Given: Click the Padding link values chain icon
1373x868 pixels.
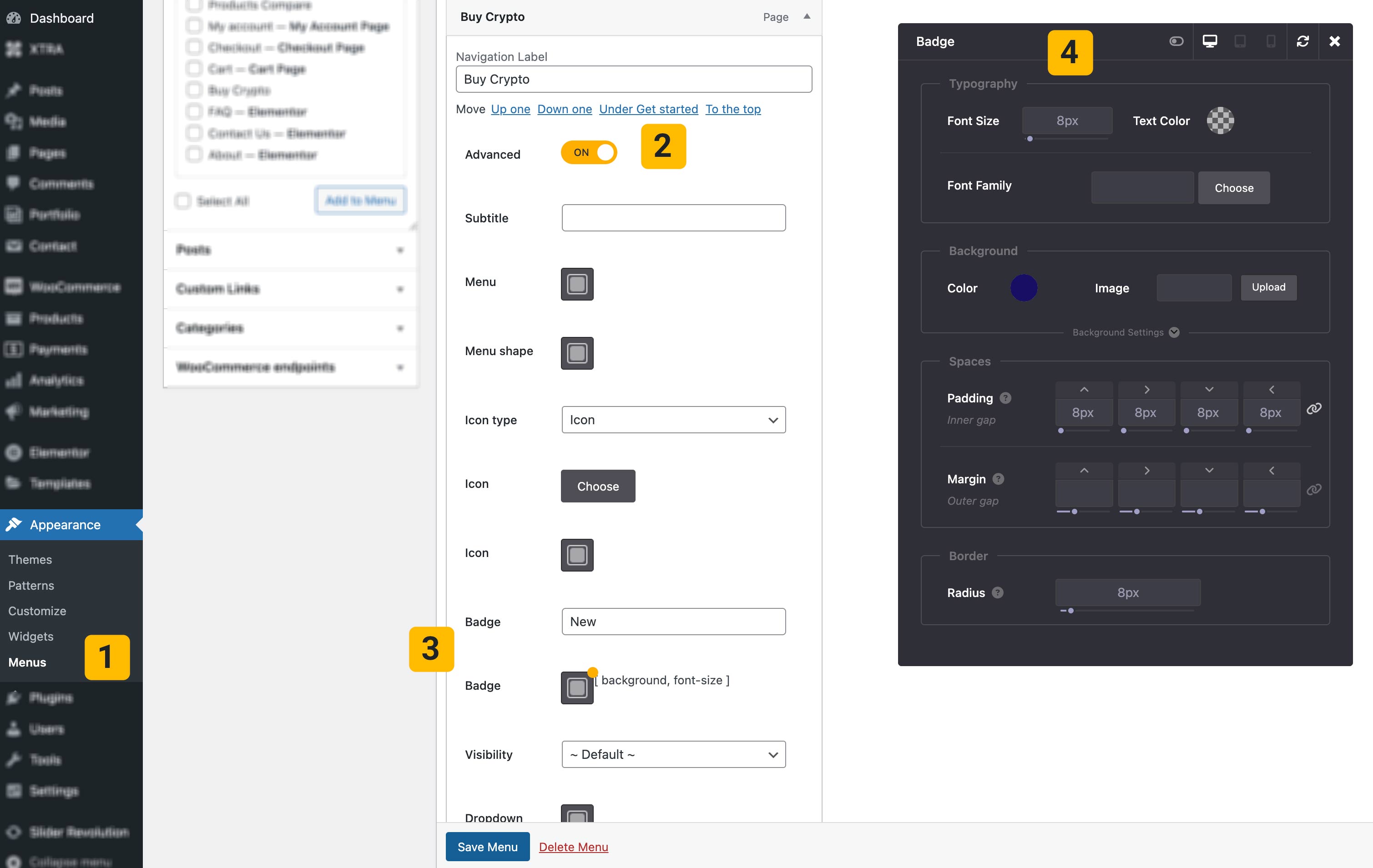Looking at the screenshot, I should pyautogui.click(x=1314, y=409).
